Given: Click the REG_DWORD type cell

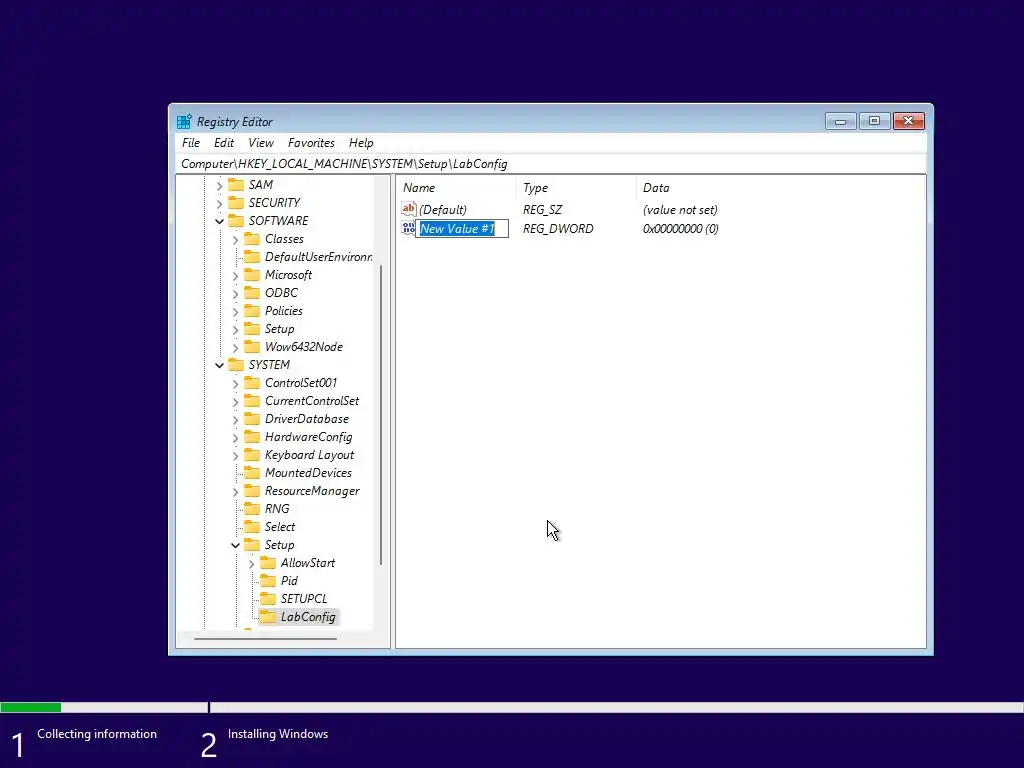Looking at the screenshot, I should tap(558, 229).
